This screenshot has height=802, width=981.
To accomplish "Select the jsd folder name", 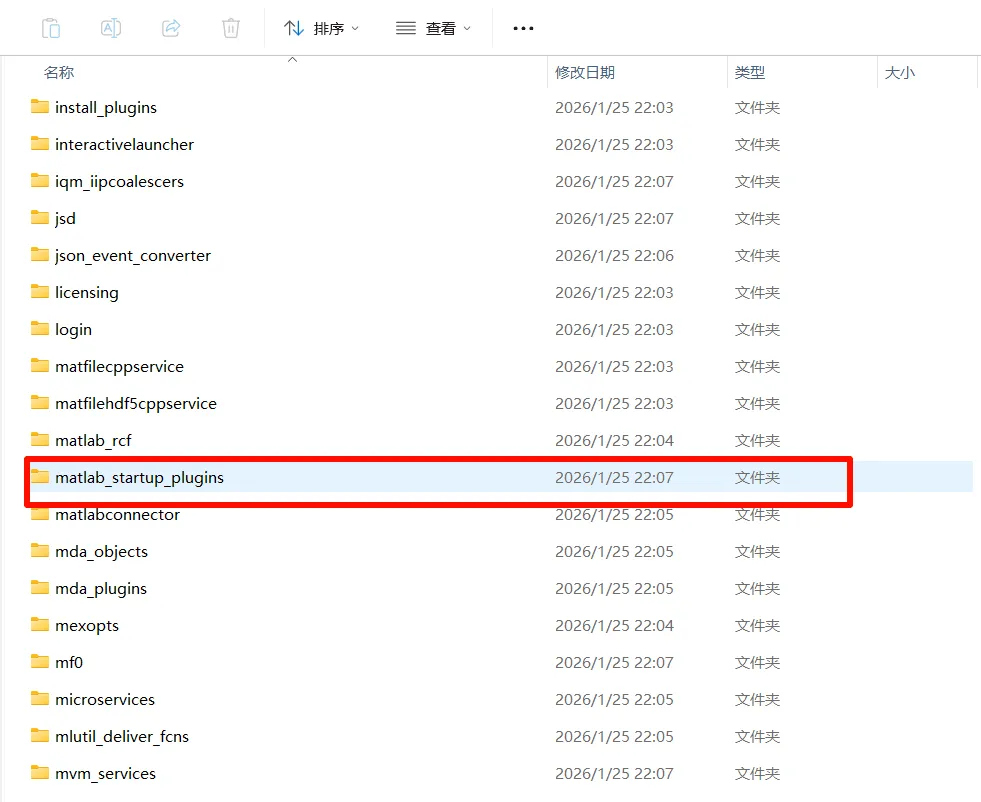I will coord(65,219).
